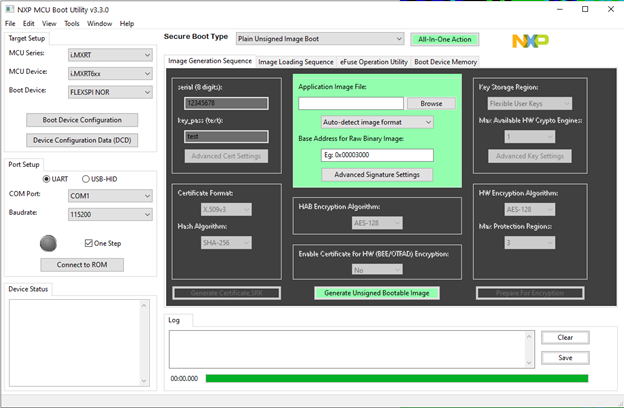The image size is (624, 408).
Task: Clear the log output
Action: (565, 338)
